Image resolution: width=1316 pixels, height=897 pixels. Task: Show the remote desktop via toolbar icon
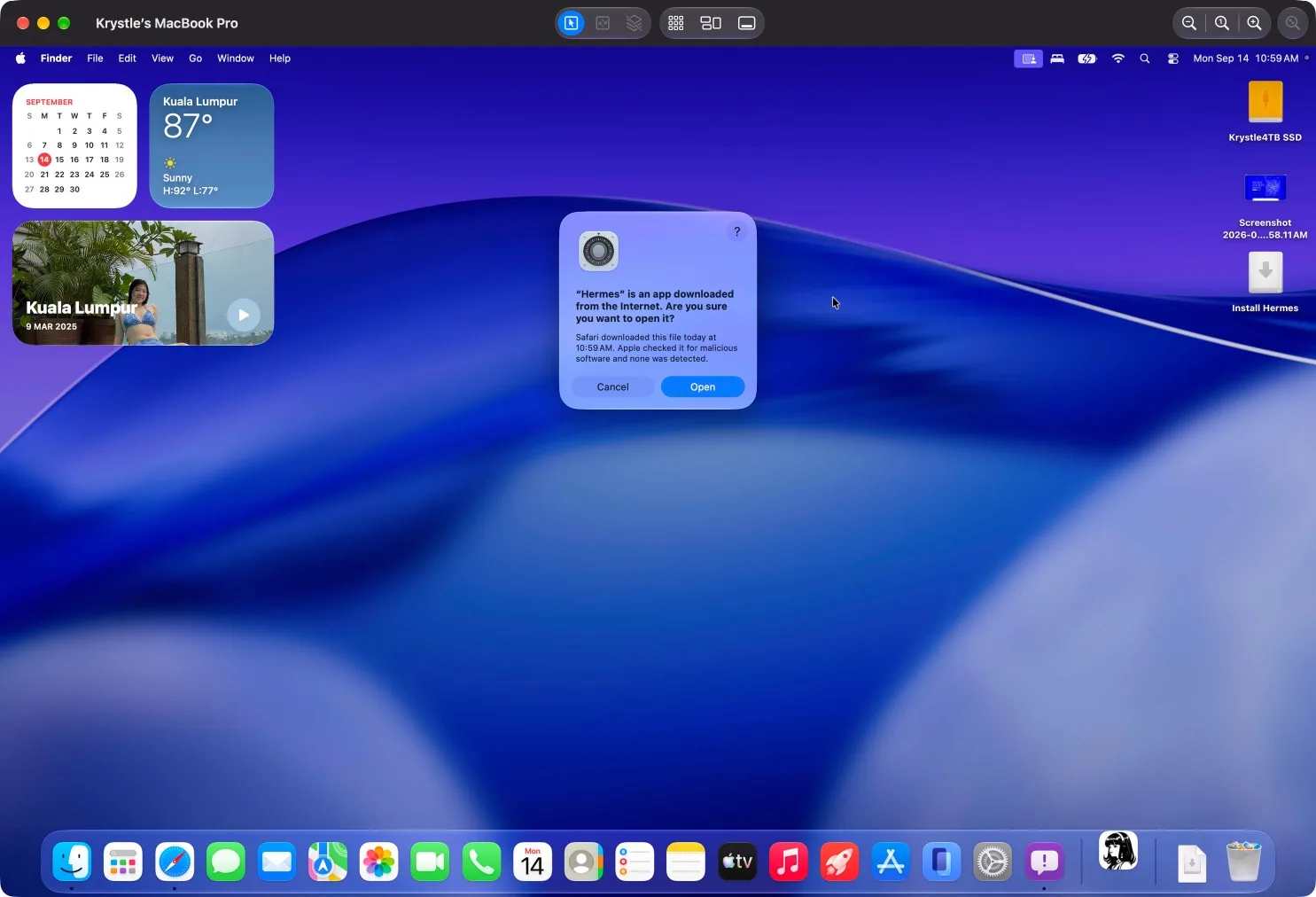[x=746, y=23]
